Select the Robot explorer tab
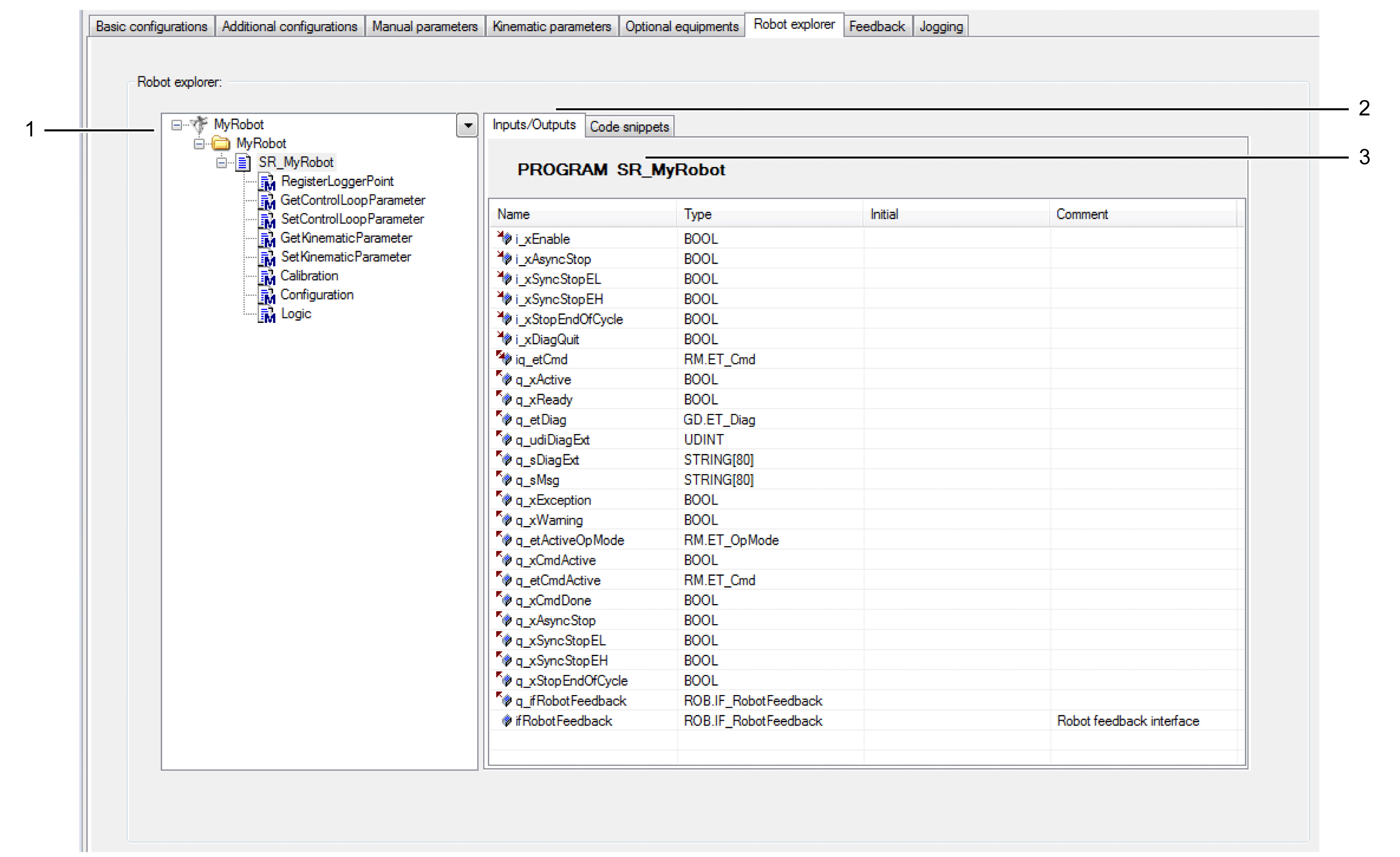Screen dimensions: 1400x857 794,25
